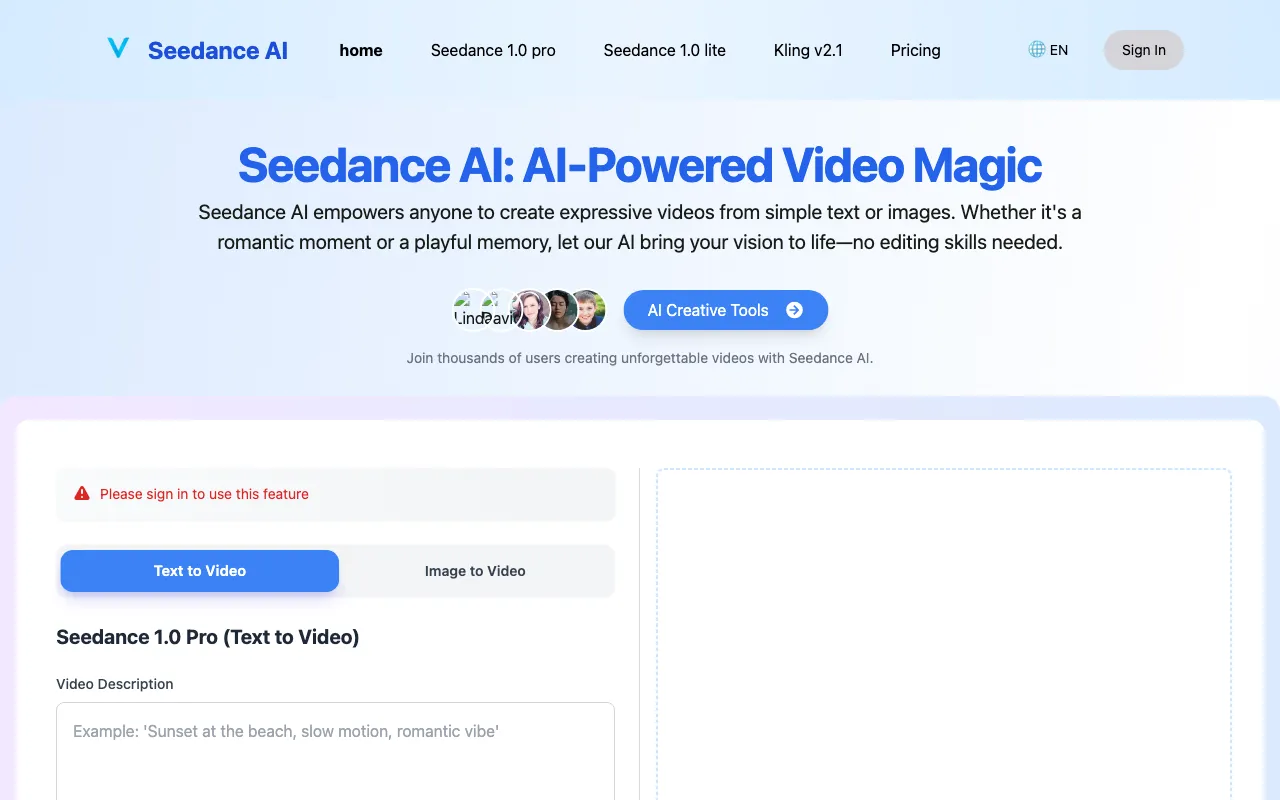Viewport: 1280px width, 800px height.
Task: Click the arrow icon in AI Creative Tools
Action: (x=794, y=310)
